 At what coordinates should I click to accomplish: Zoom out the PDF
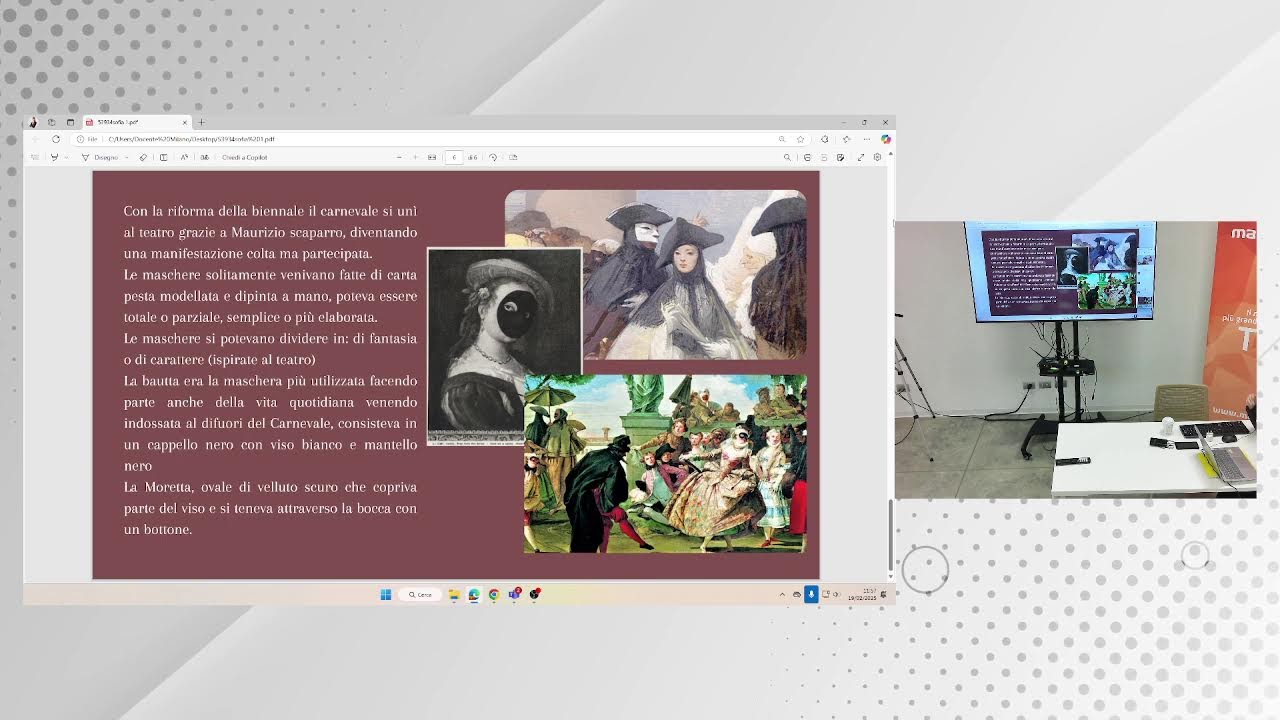click(399, 157)
